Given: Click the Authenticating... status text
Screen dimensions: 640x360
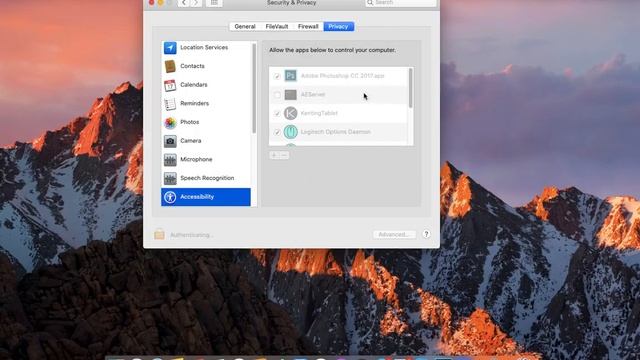Looking at the screenshot, I should [192, 235].
